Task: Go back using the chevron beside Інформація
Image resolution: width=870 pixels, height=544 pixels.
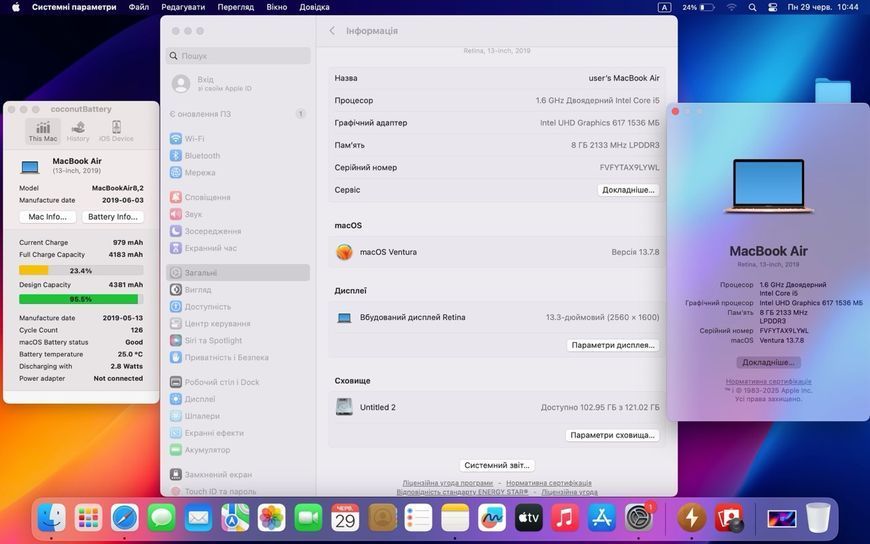Action: pos(332,31)
